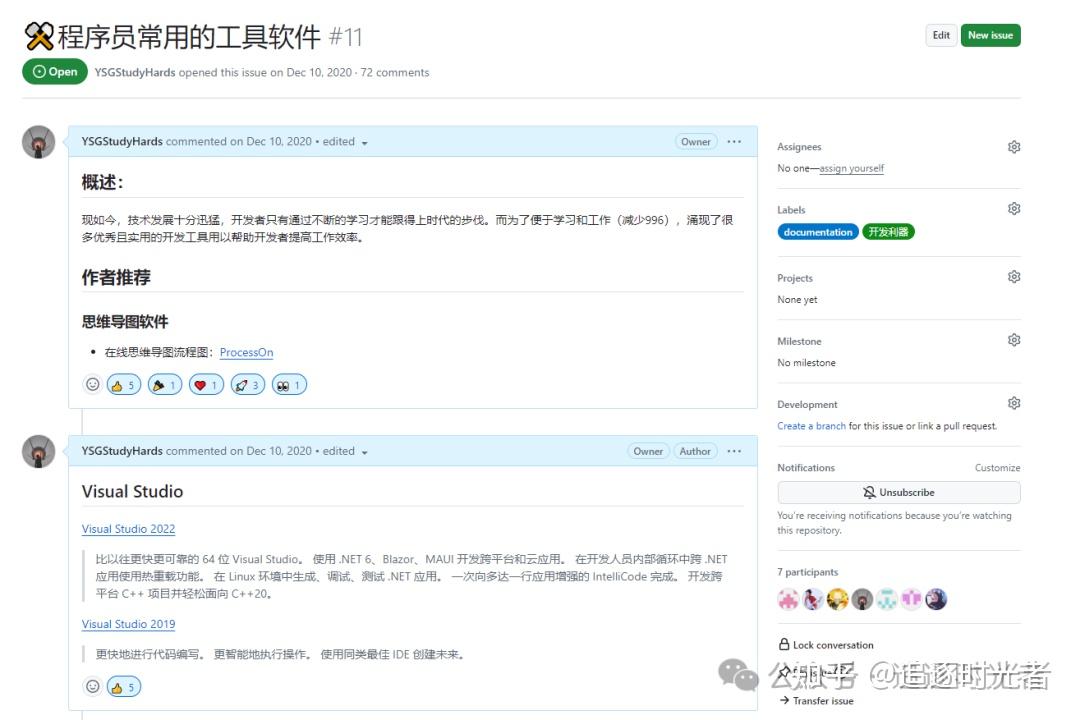The image size is (1080, 720).
Task: Toggle the eyes reaction on first comment
Action: pos(288,383)
